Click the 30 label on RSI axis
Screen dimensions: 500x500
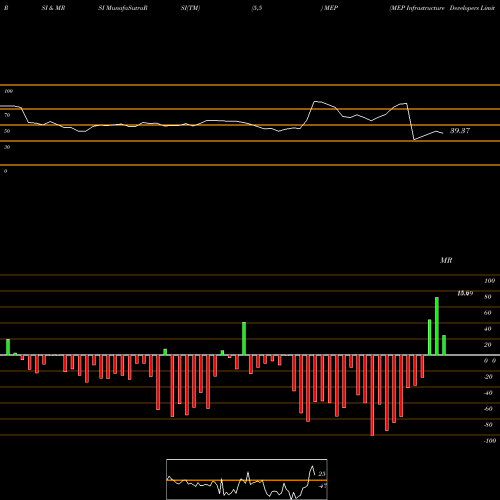[7, 147]
